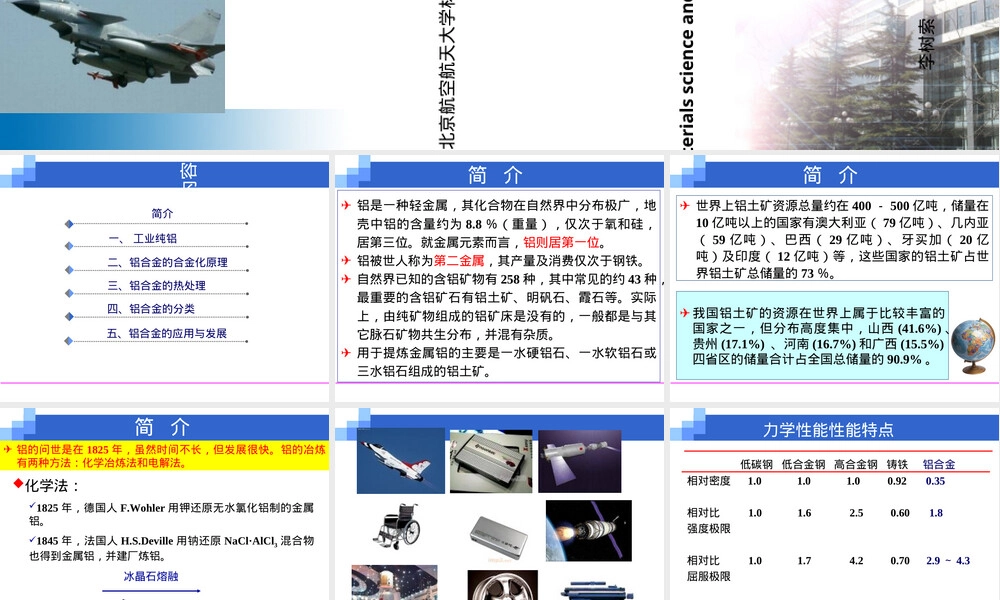The image size is (1000, 600).
Task: Click the '力学性能性能特点' slide title
Action: 828,430
